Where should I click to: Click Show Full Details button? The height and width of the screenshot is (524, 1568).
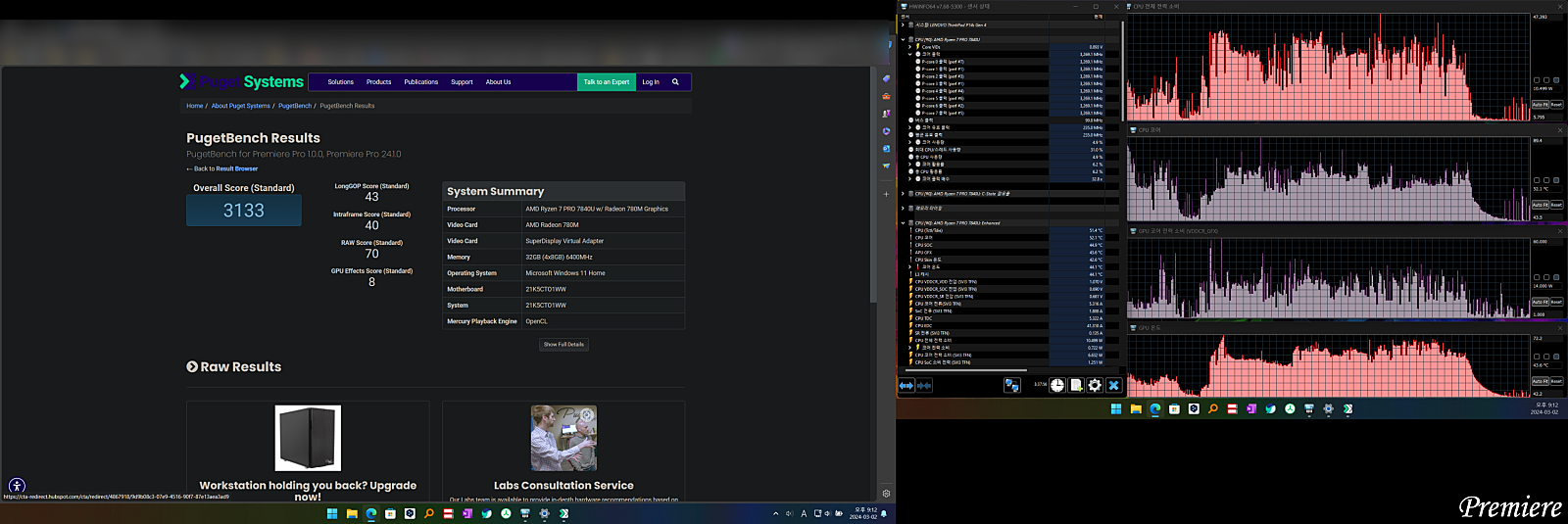point(563,345)
